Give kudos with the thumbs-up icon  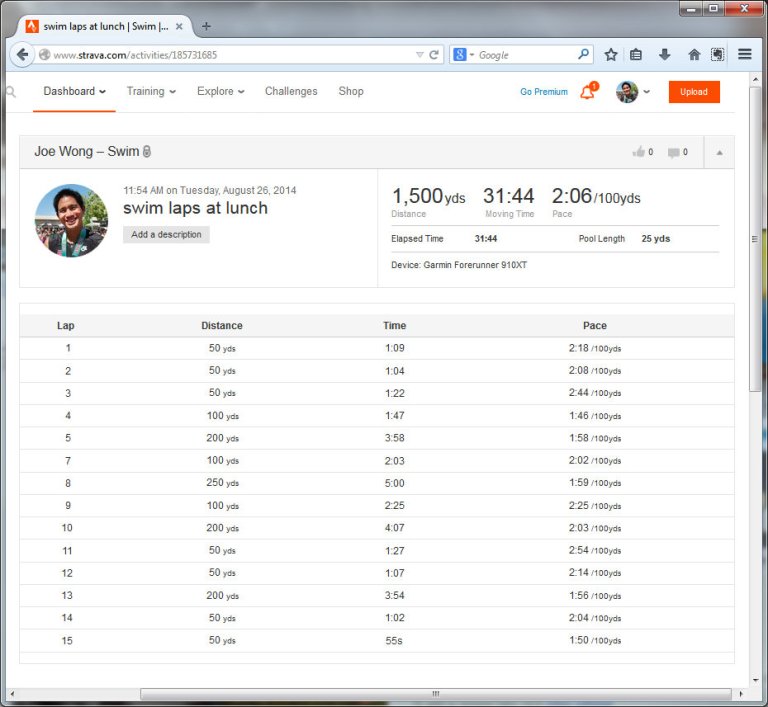coord(638,152)
